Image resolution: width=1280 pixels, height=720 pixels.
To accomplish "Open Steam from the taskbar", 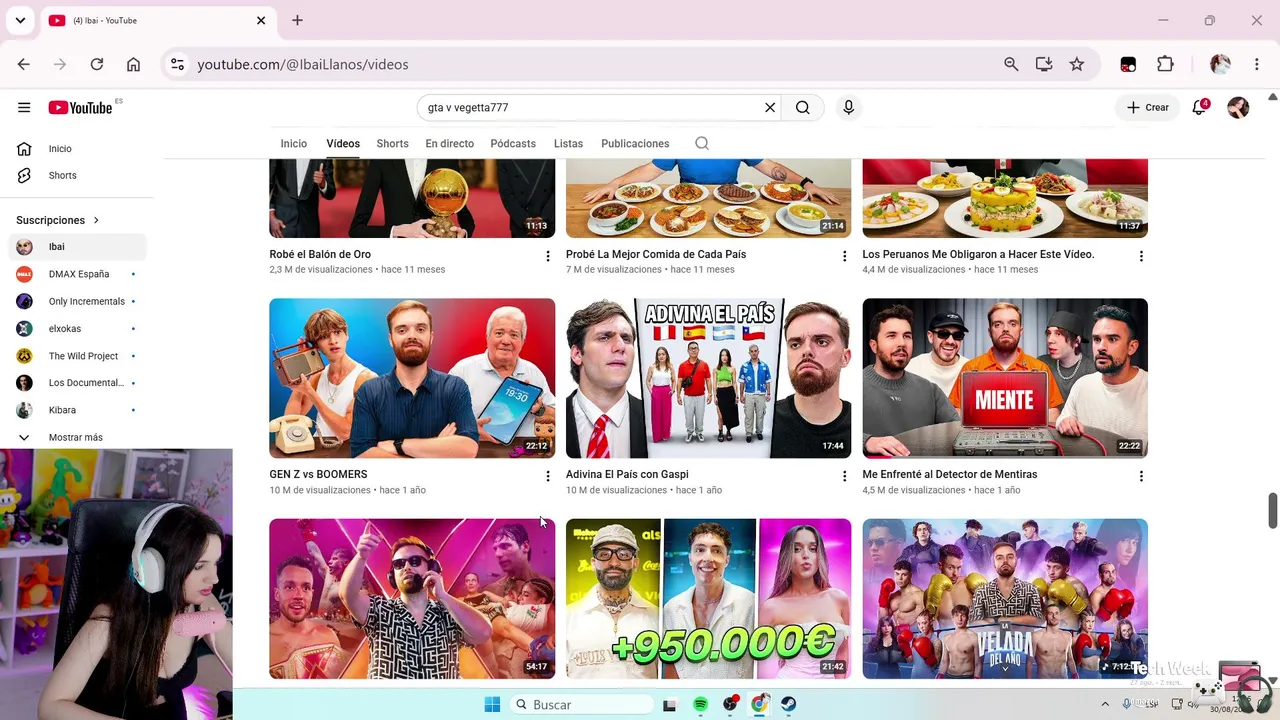I will 789,705.
